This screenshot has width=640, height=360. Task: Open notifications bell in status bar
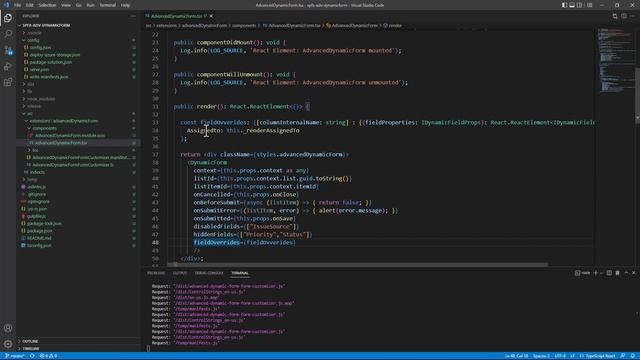[x=632, y=356]
